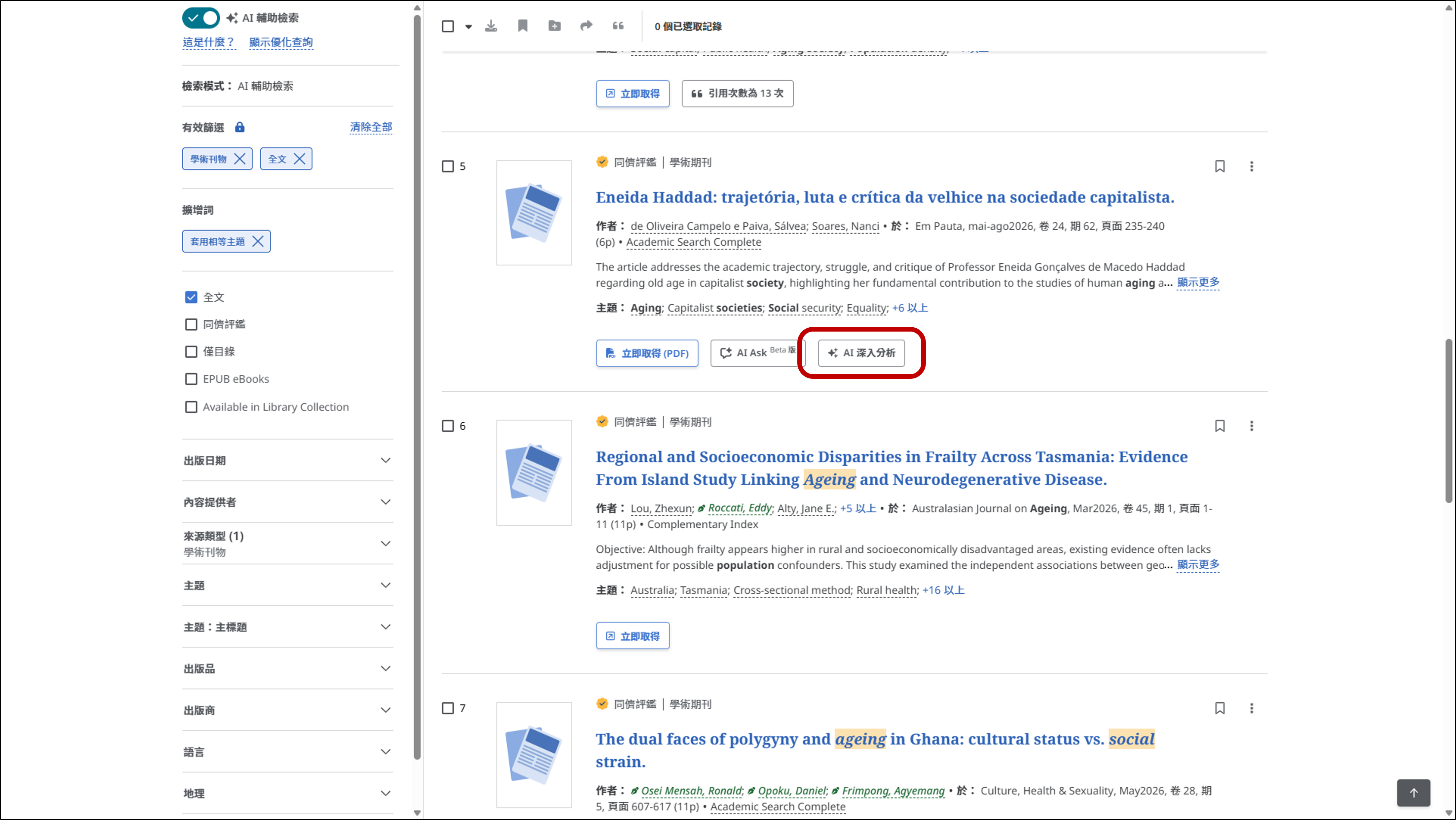
Task: Click the cite quotation icon in toolbar
Action: tap(618, 26)
